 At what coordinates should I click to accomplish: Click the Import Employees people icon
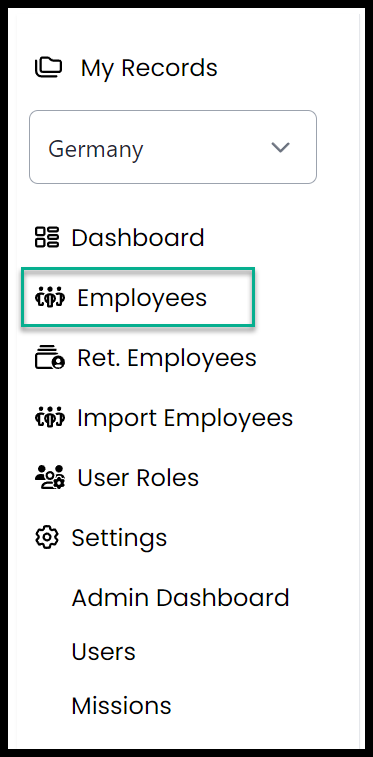50,418
